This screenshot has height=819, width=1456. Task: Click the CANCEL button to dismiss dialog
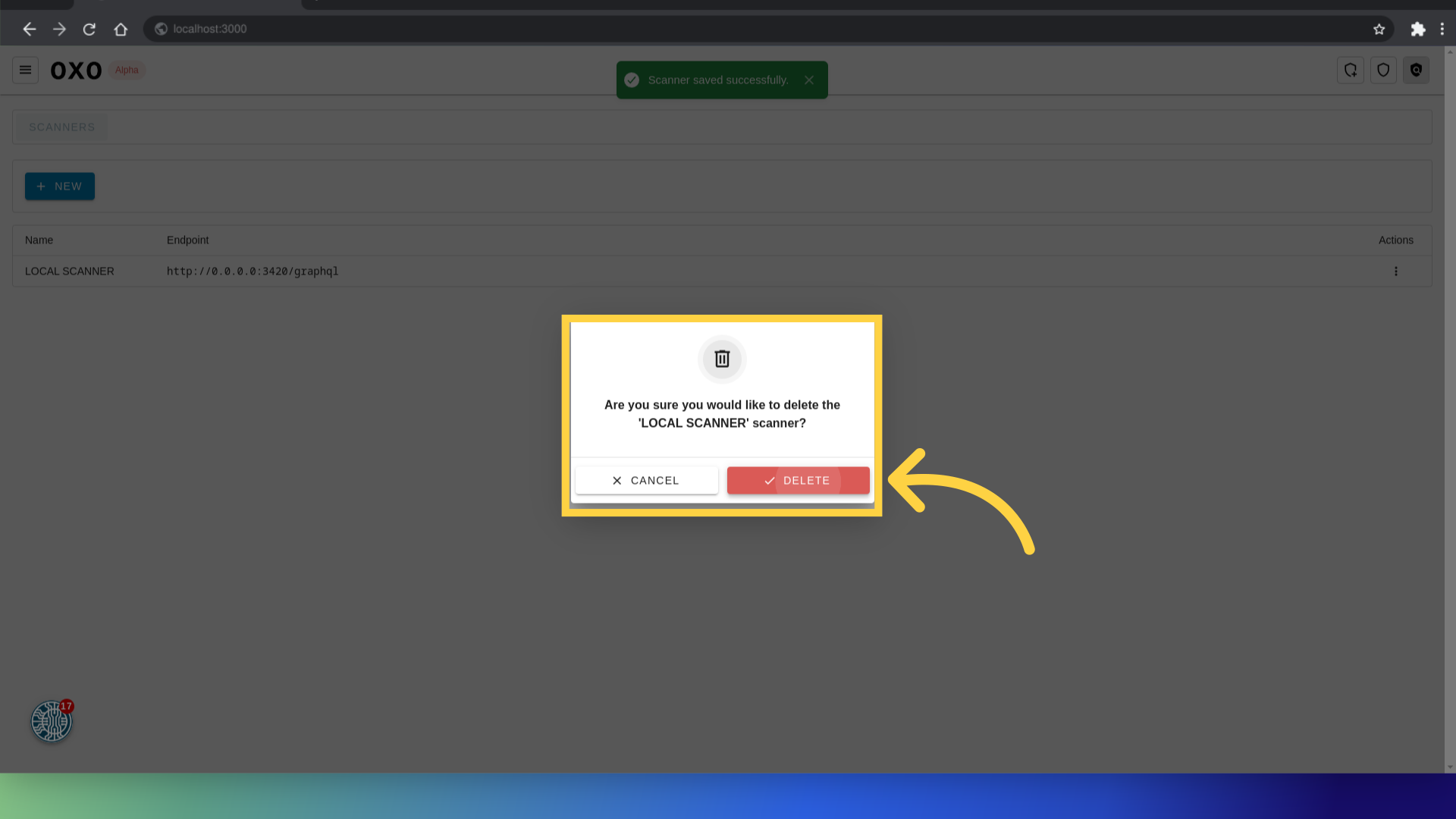pos(646,480)
